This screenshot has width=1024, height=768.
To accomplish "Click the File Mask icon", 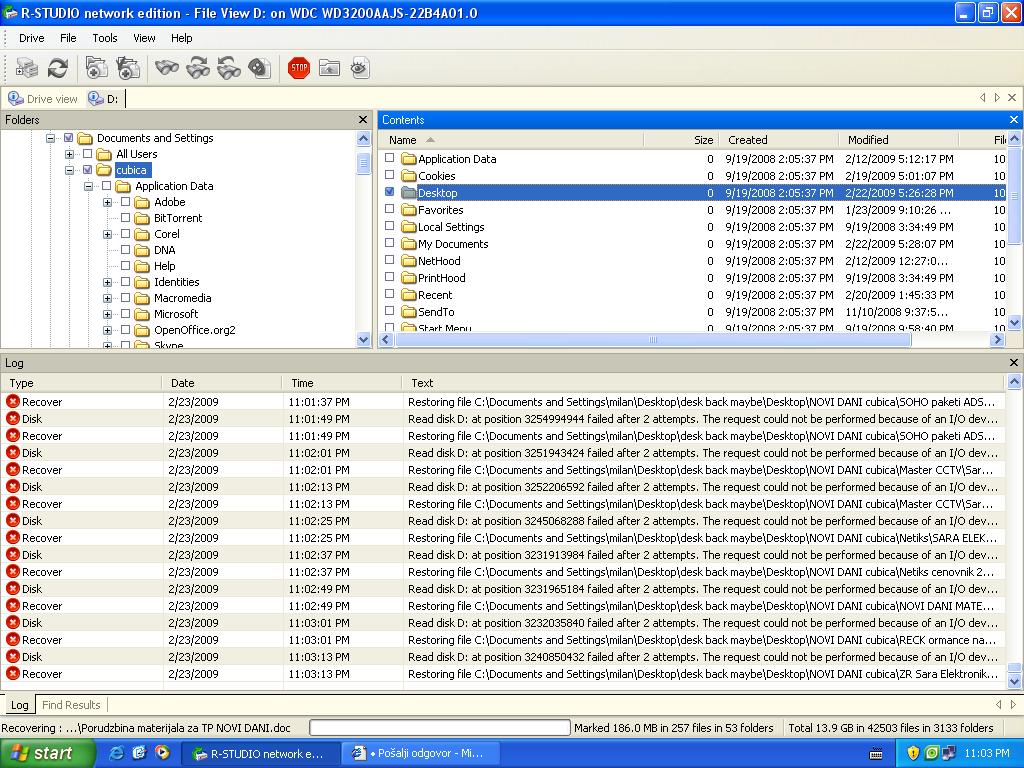I will (259, 68).
